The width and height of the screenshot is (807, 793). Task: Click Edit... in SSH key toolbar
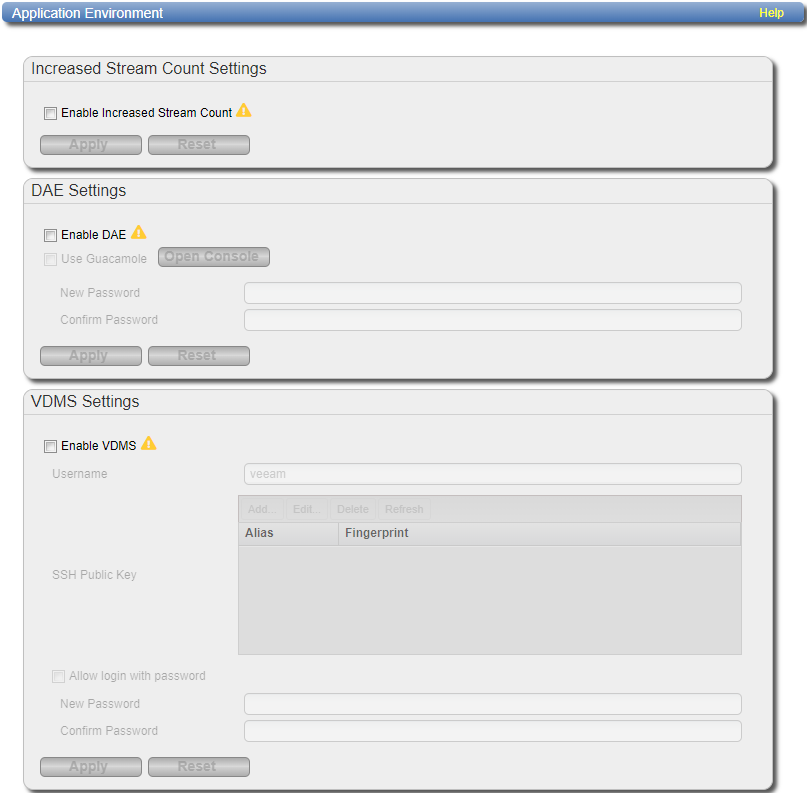306,509
